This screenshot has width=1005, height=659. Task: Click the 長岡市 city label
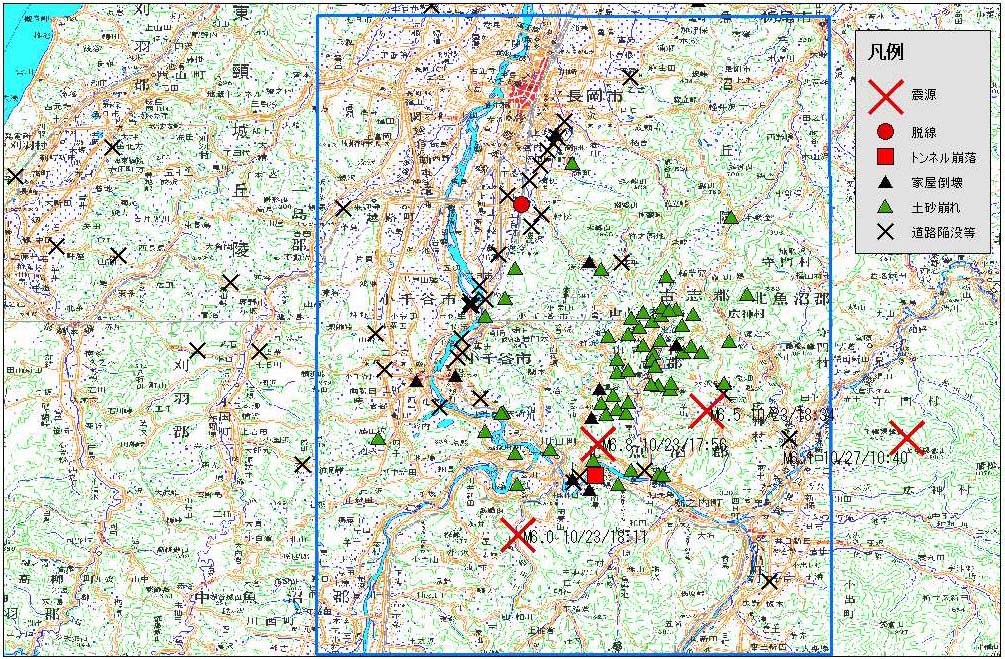click(595, 97)
